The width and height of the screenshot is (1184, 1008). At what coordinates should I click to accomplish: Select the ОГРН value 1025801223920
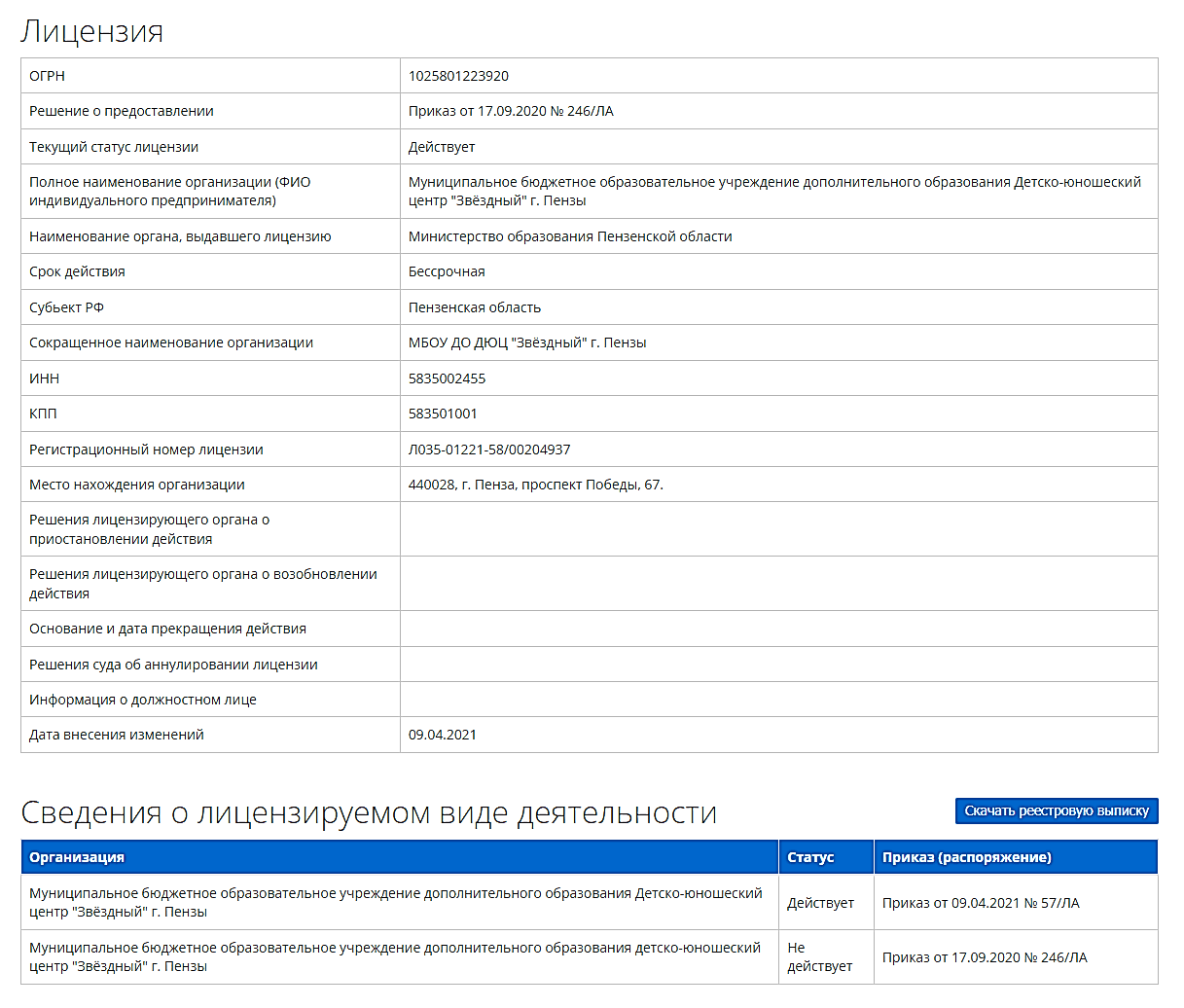pos(458,76)
